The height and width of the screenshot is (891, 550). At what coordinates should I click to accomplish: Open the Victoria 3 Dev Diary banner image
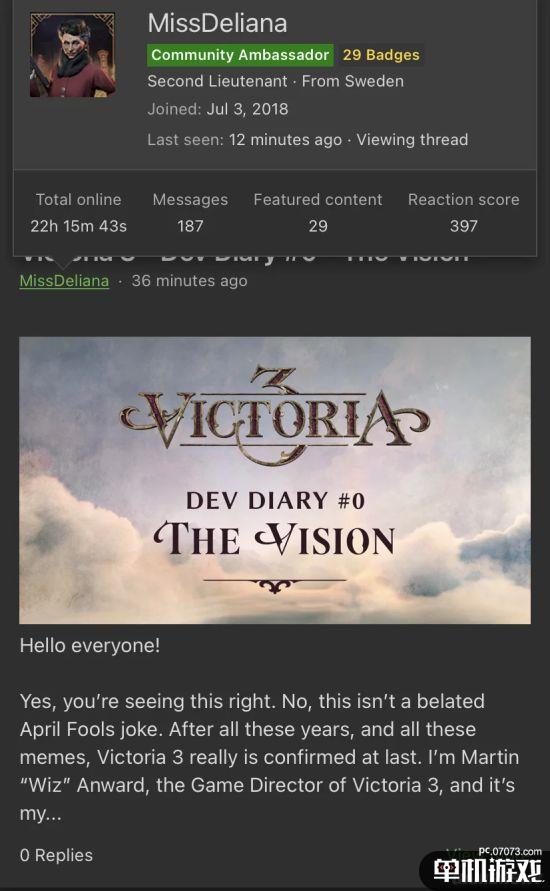[x=275, y=480]
